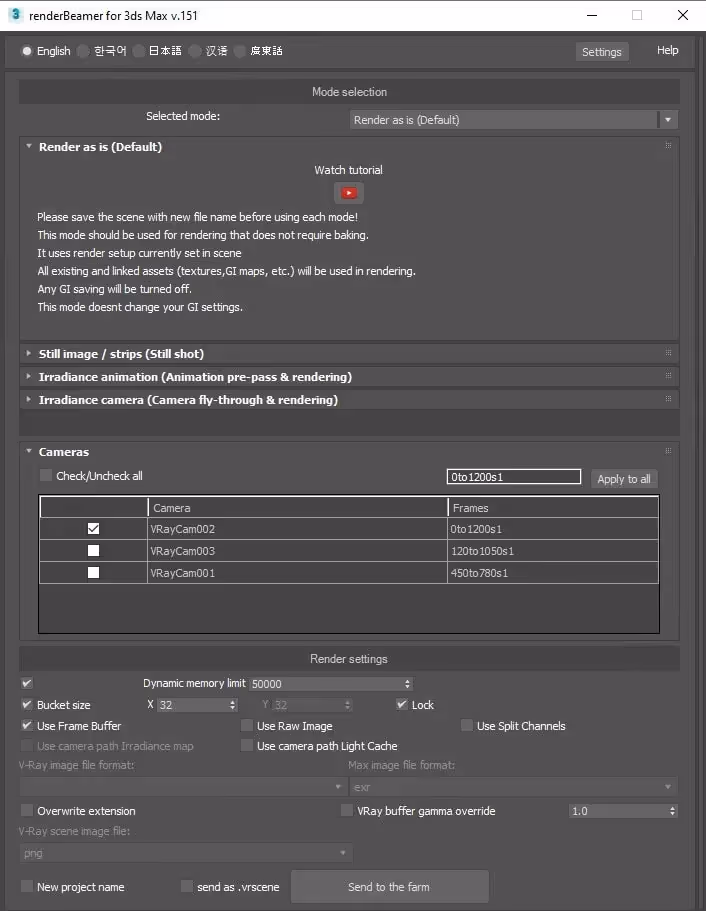This screenshot has width=706, height=911.
Task: Click Send to the farm button
Action: click(x=389, y=887)
